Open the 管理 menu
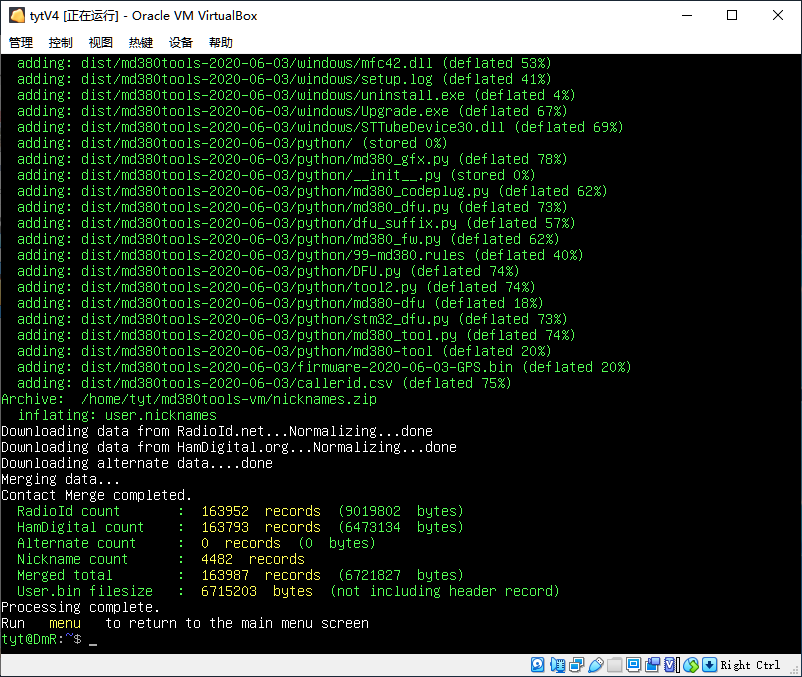This screenshot has width=802, height=677. (x=21, y=43)
